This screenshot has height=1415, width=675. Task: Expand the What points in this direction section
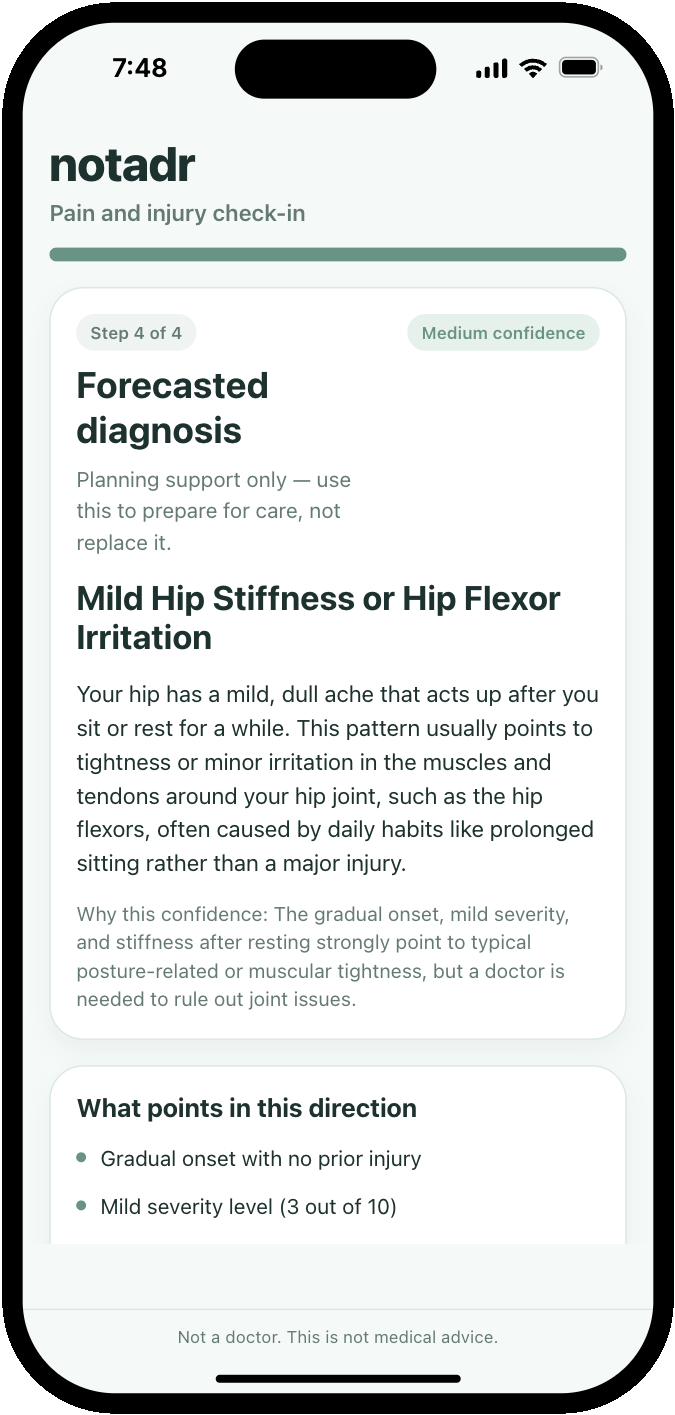click(246, 1108)
